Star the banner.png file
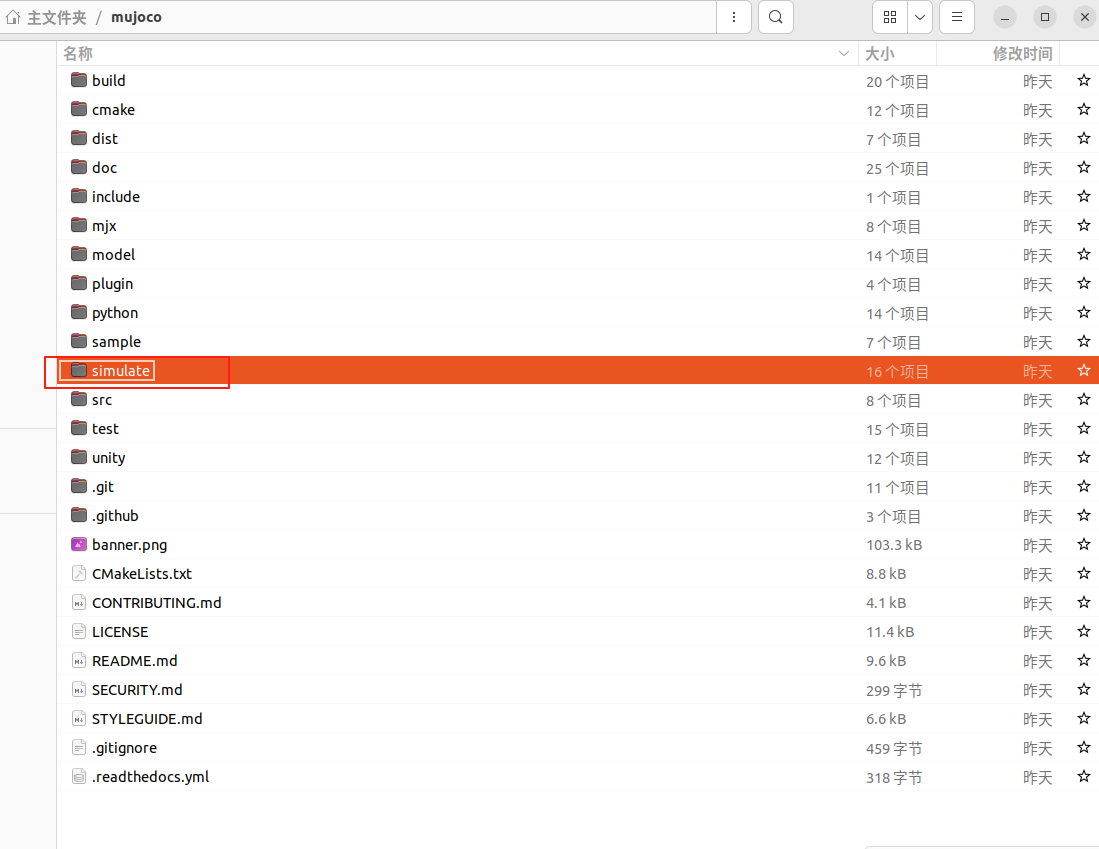The width and height of the screenshot is (1099, 849). coord(1084,545)
